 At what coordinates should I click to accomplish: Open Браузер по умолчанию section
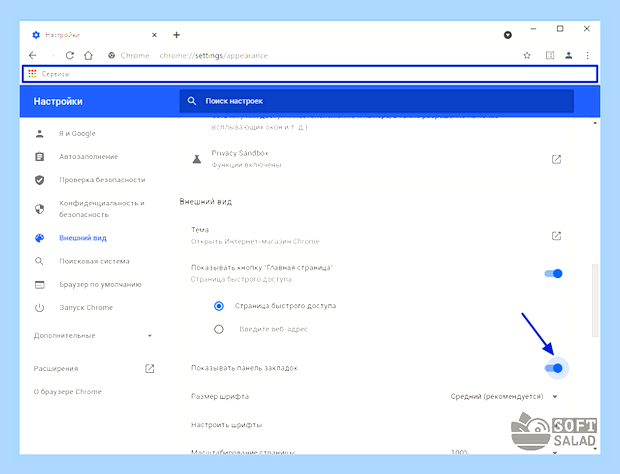pos(100,285)
